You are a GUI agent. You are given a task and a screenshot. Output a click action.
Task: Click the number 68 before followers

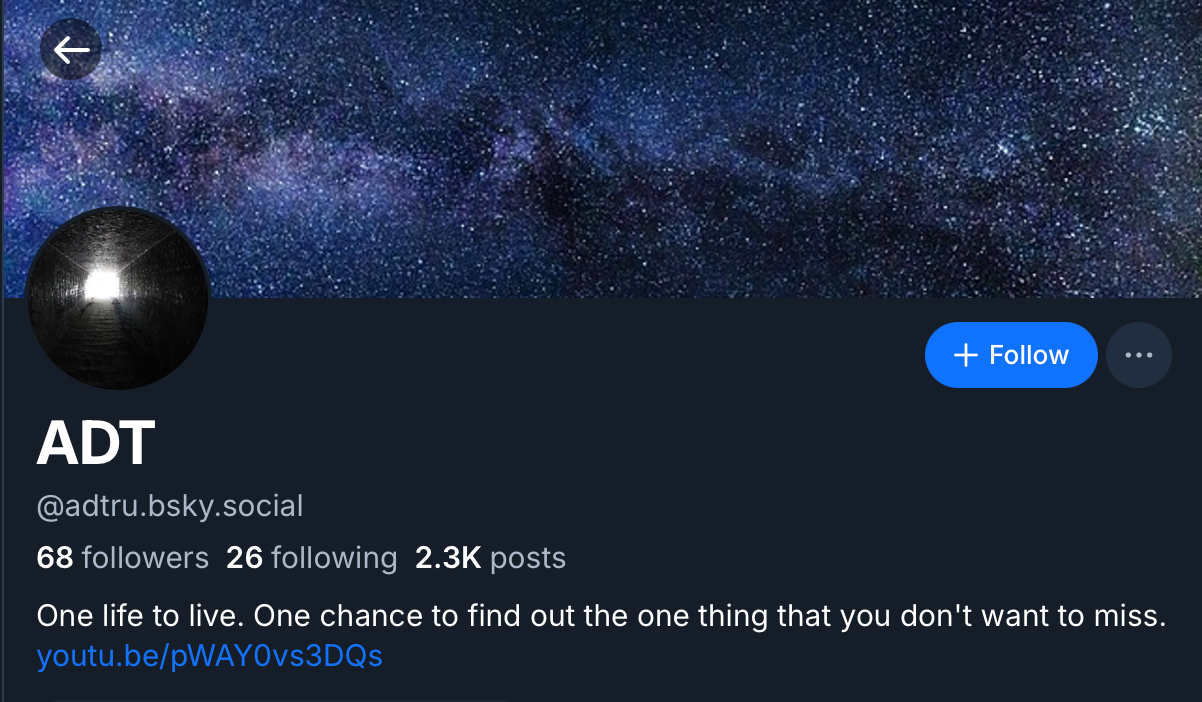(x=55, y=557)
